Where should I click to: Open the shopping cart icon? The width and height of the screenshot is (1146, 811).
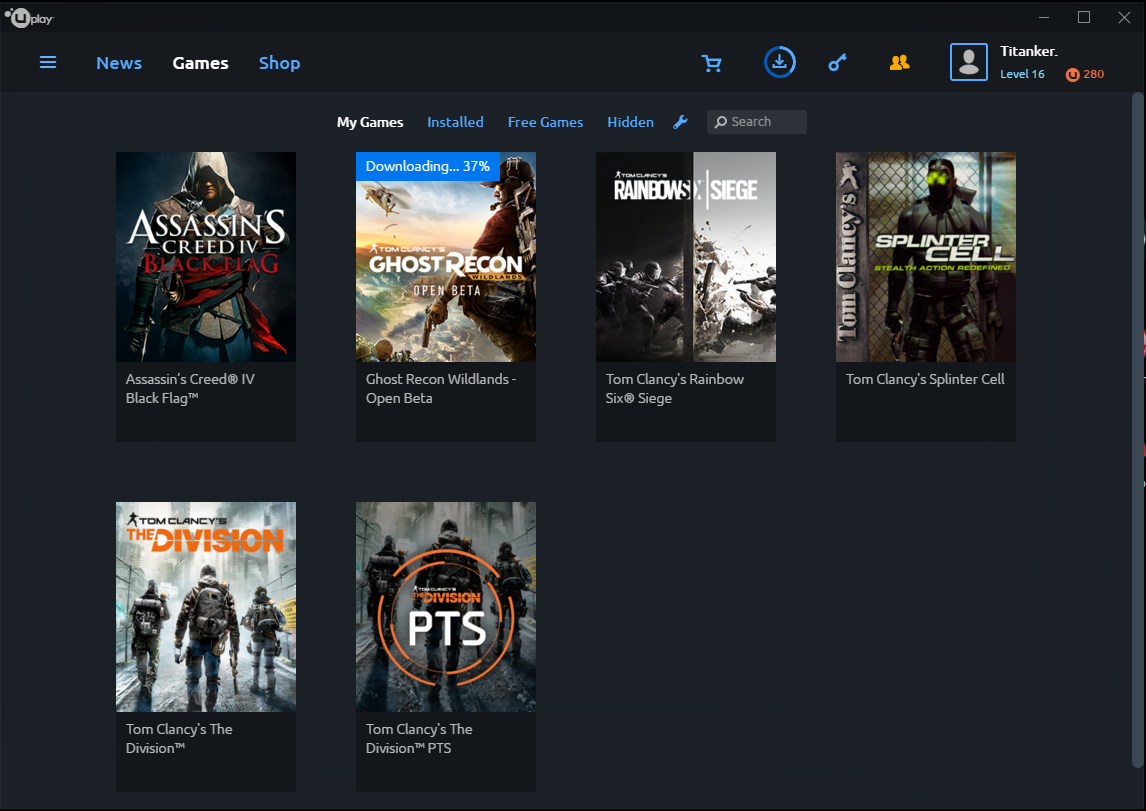(711, 64)
